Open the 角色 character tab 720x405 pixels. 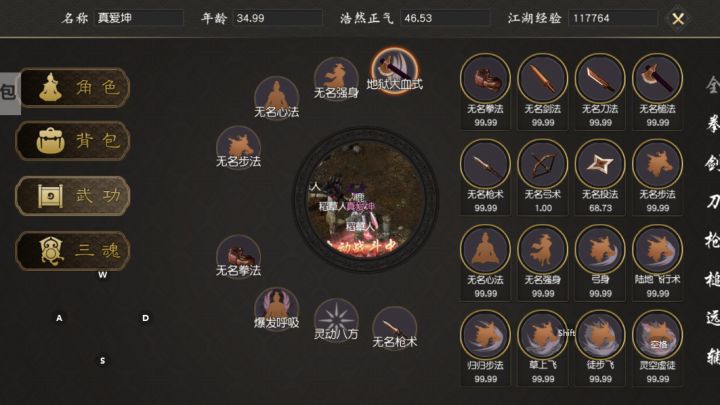click(74, 88)
